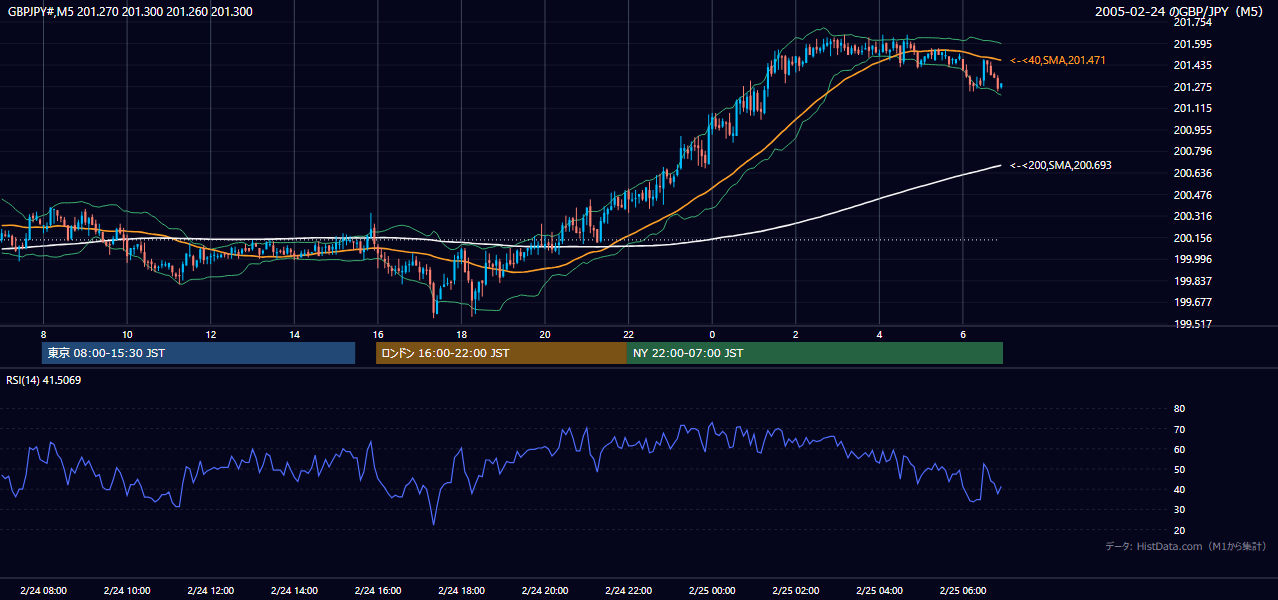Click price axis value 199.677
1278x600 pixels.
point(1192,302)
